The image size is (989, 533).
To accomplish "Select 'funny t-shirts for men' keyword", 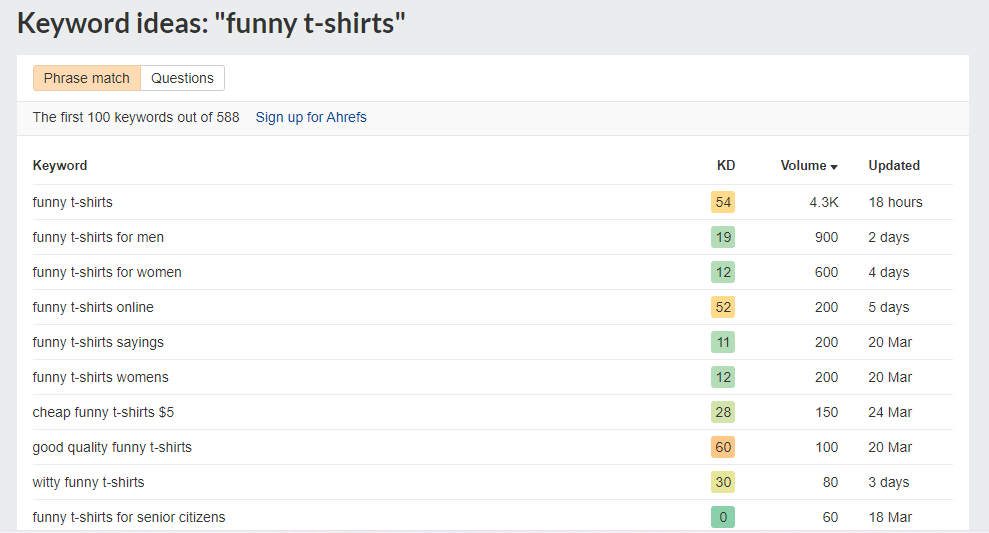I will pyautogui.click(x=98, y=237).
